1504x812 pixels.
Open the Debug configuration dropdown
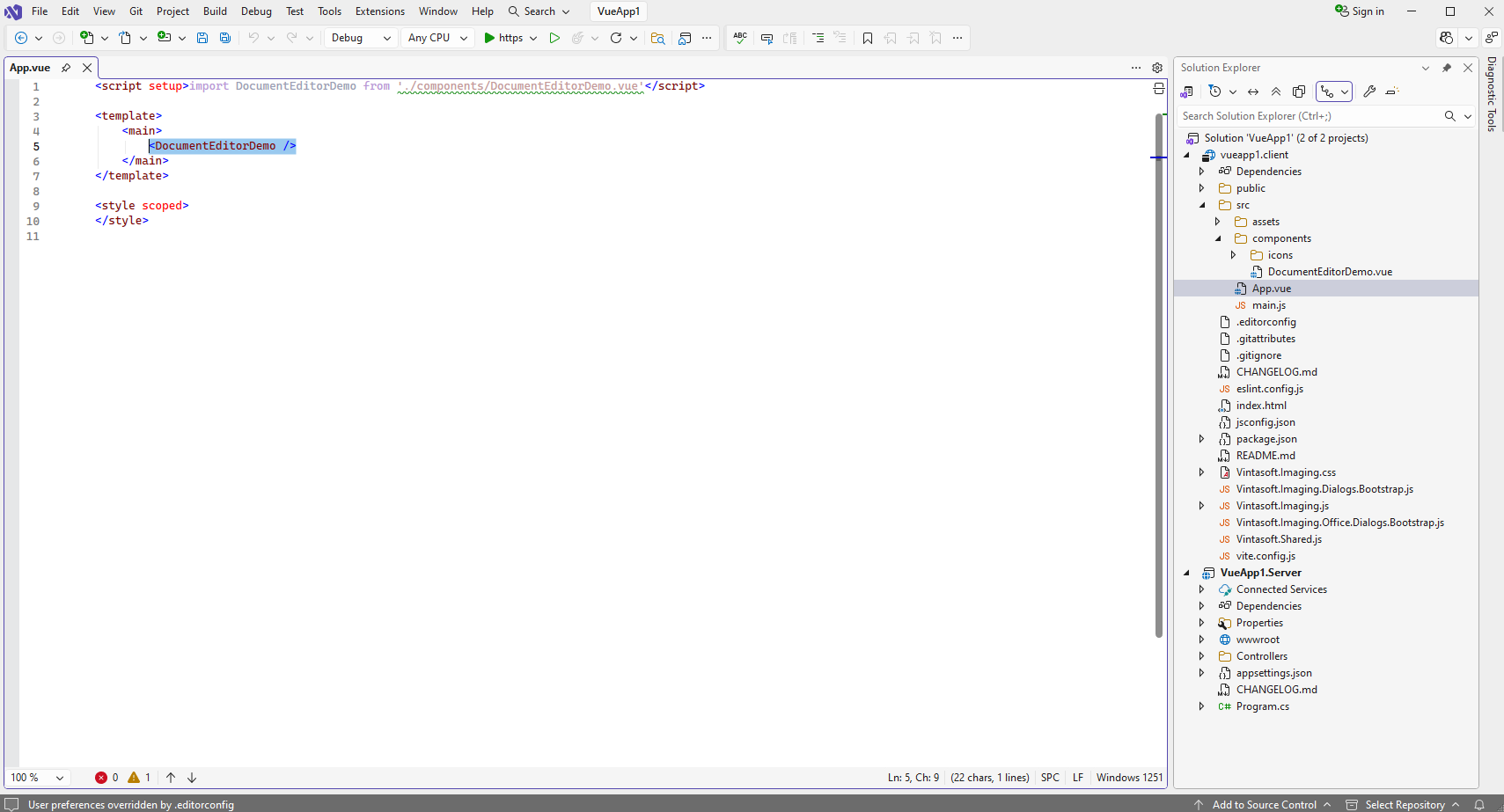(x=361, y=38)
